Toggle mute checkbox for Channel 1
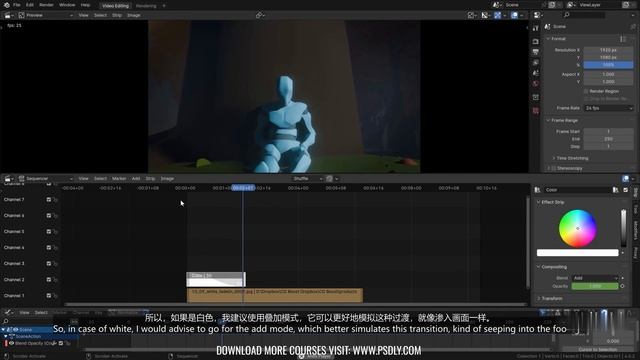 (x=49, y=296)
